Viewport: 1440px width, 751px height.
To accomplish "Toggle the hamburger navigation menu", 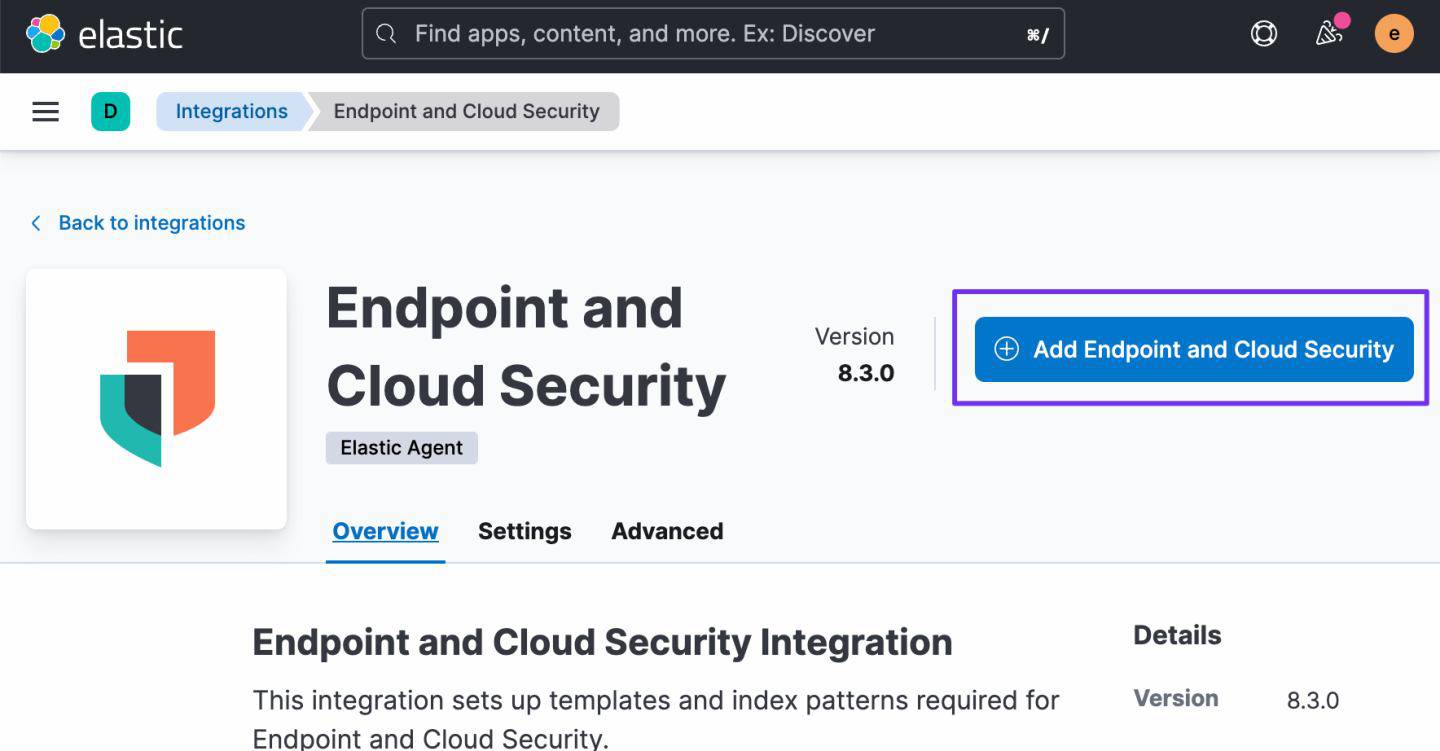I will click(x=46, y=111).
